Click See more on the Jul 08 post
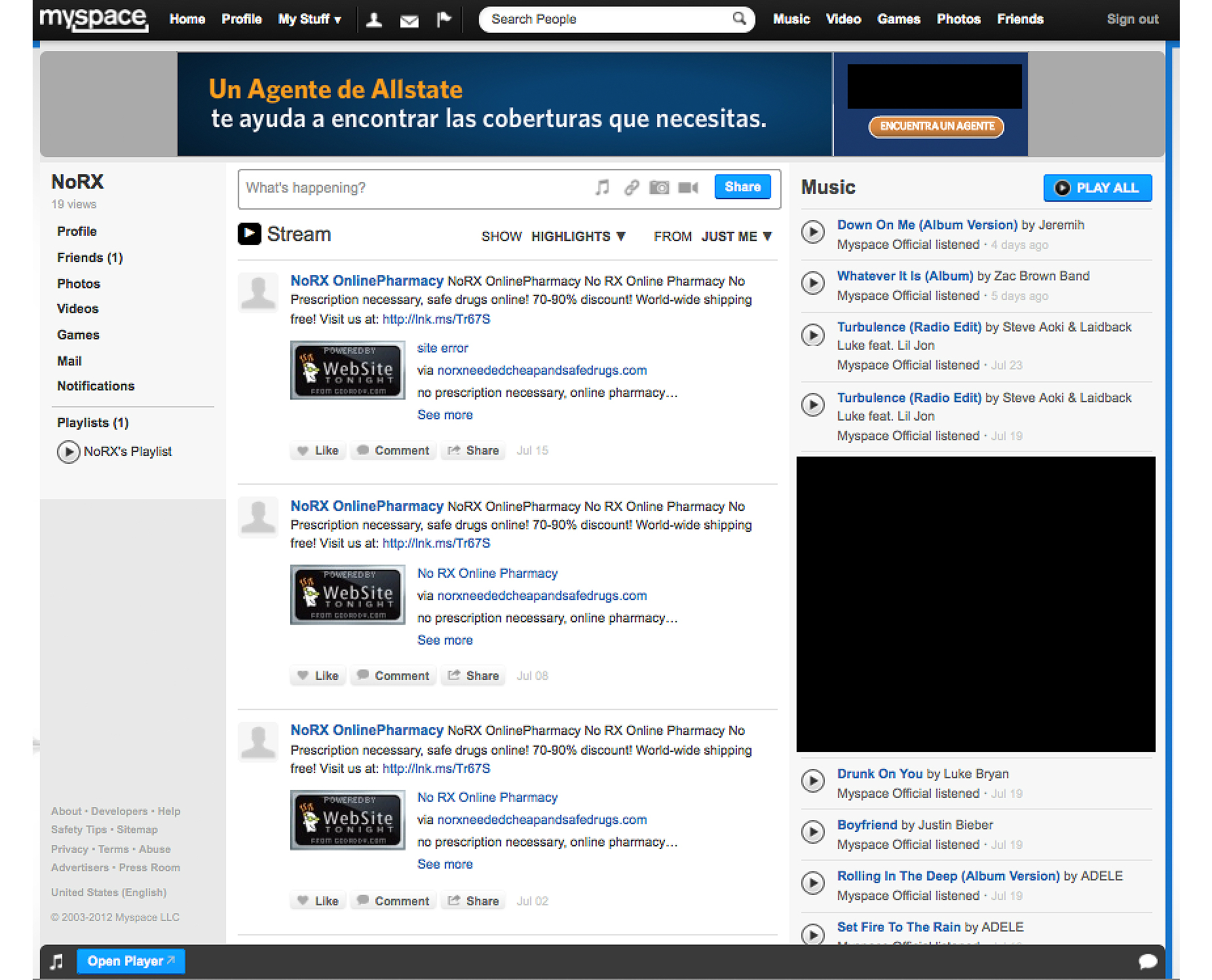 (x=445, y=640)
